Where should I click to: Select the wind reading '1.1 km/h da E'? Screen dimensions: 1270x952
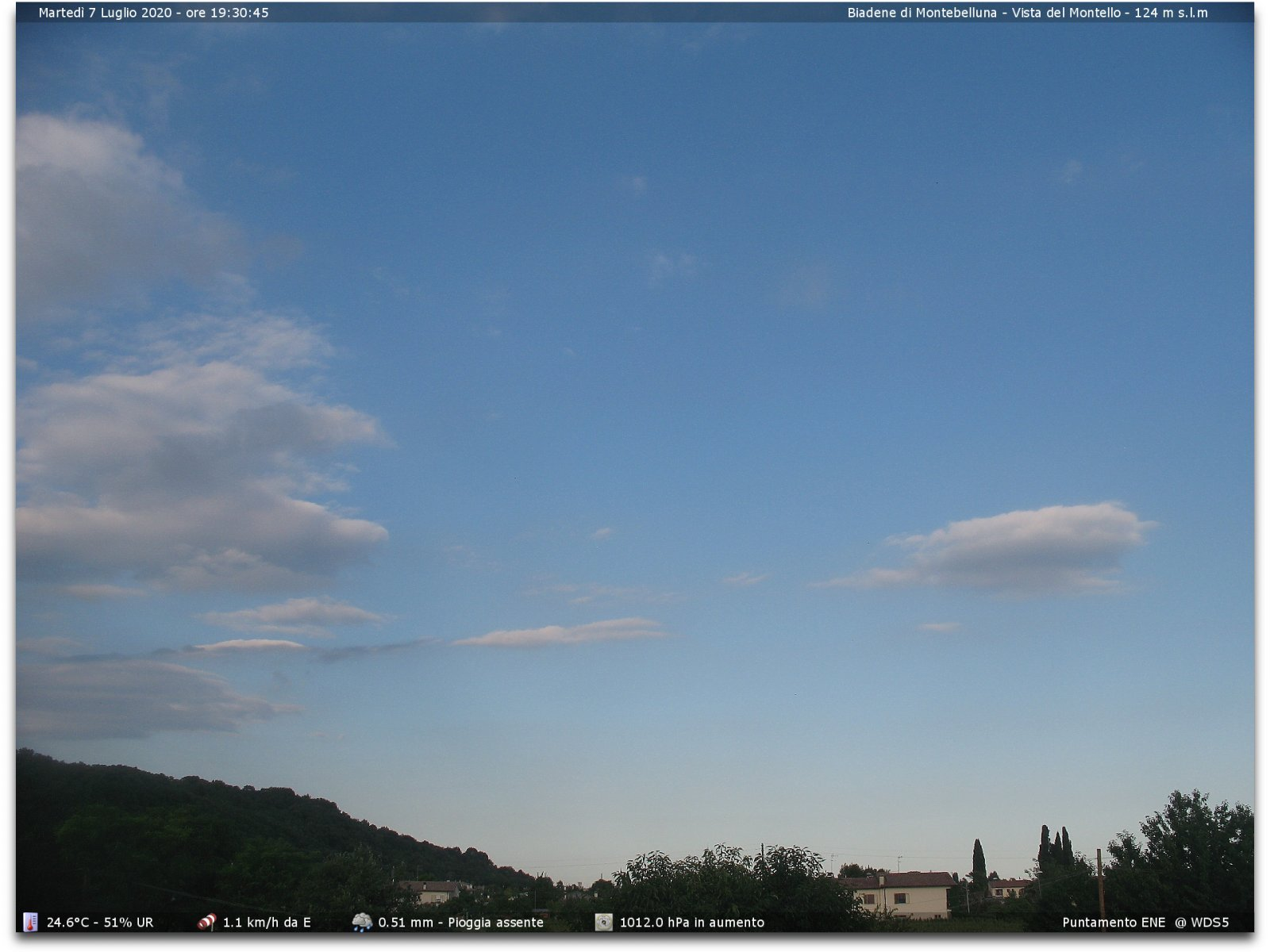pos(267,923)
